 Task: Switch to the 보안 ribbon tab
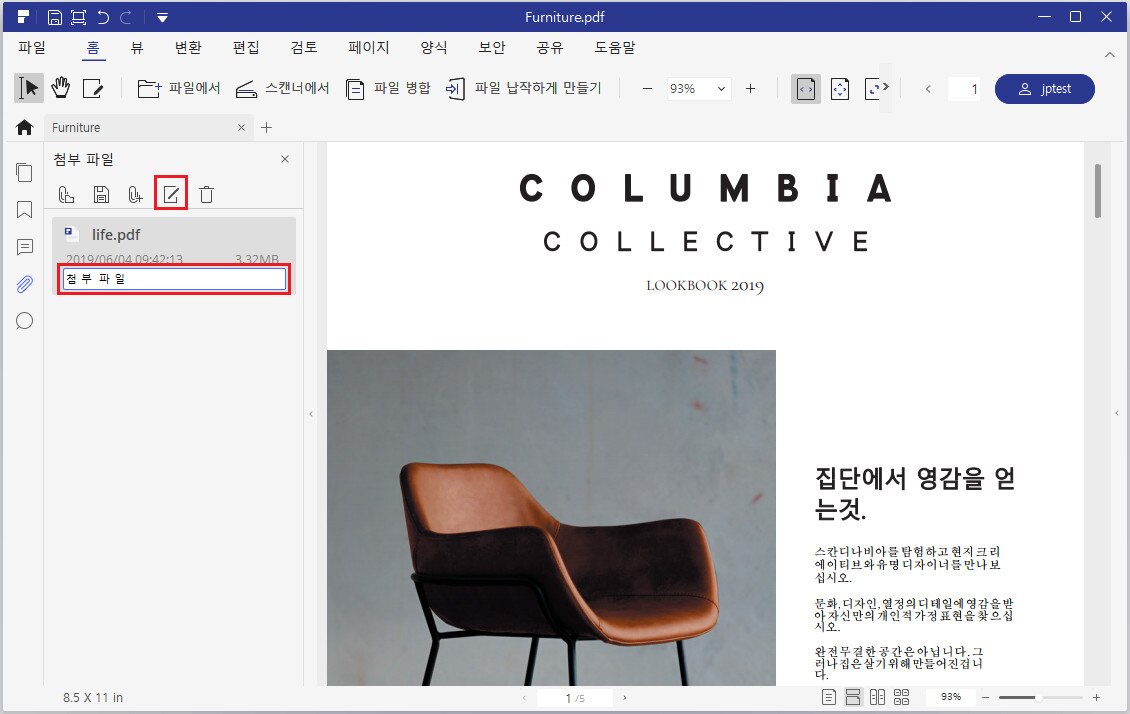pos(492,48)
